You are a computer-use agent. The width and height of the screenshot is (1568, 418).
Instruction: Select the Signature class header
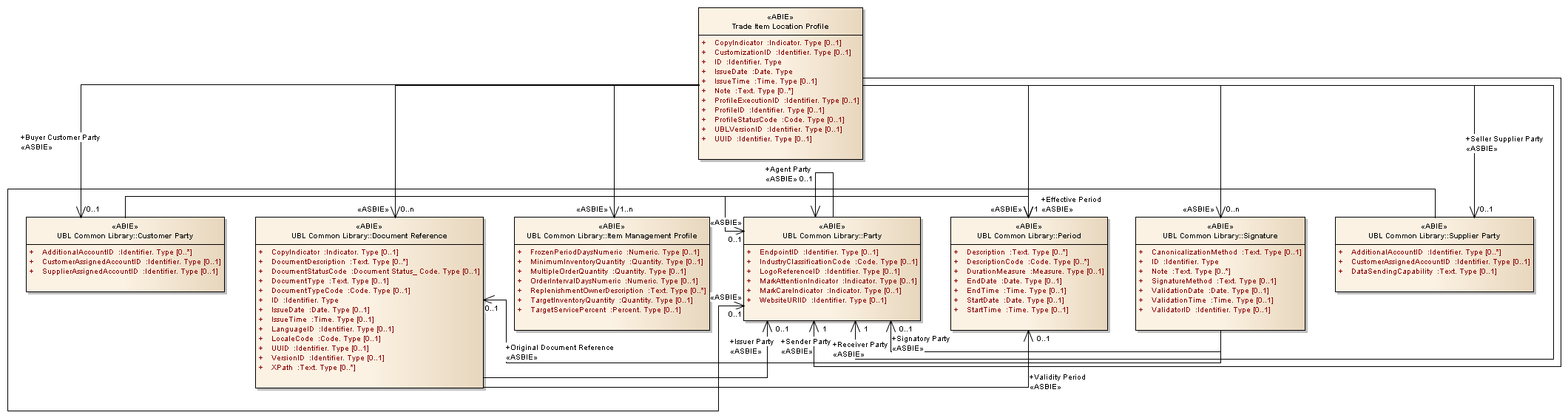[x=1220, y=236]
